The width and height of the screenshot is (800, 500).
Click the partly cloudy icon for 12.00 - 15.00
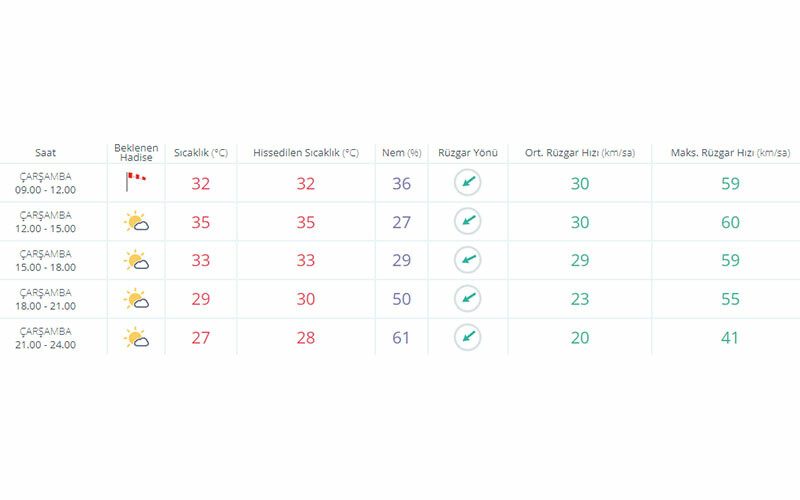tap(137, 222)
